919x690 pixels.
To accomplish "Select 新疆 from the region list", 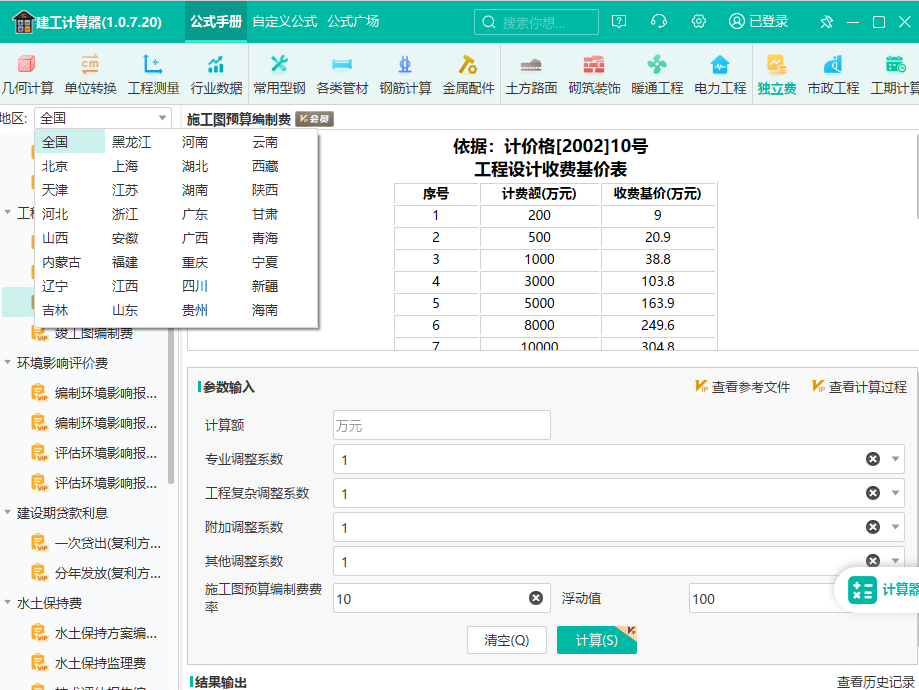I will click(x=265, y=286).
